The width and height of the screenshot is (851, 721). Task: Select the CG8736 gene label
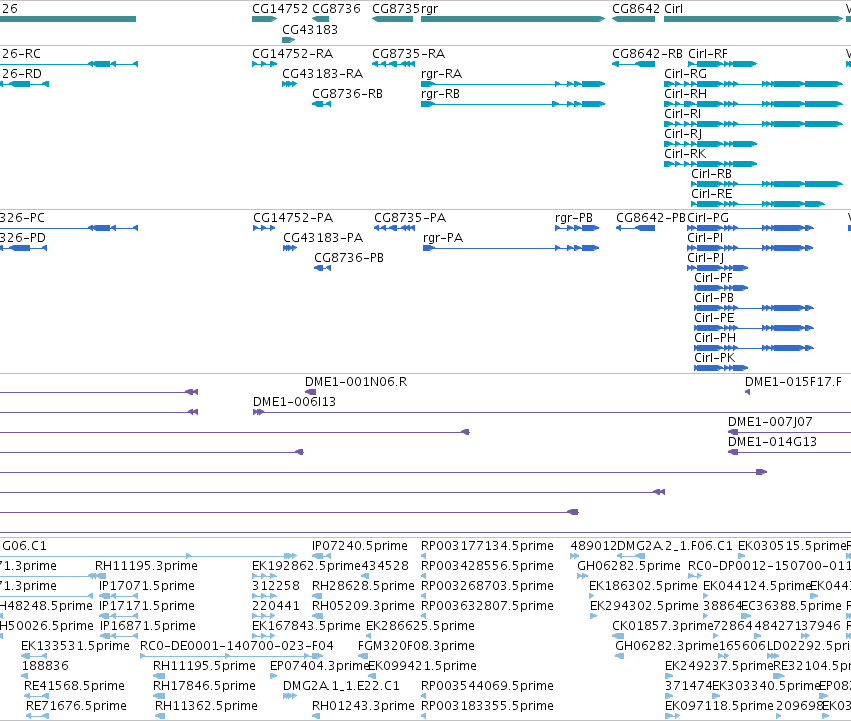(x=336, y=9)
